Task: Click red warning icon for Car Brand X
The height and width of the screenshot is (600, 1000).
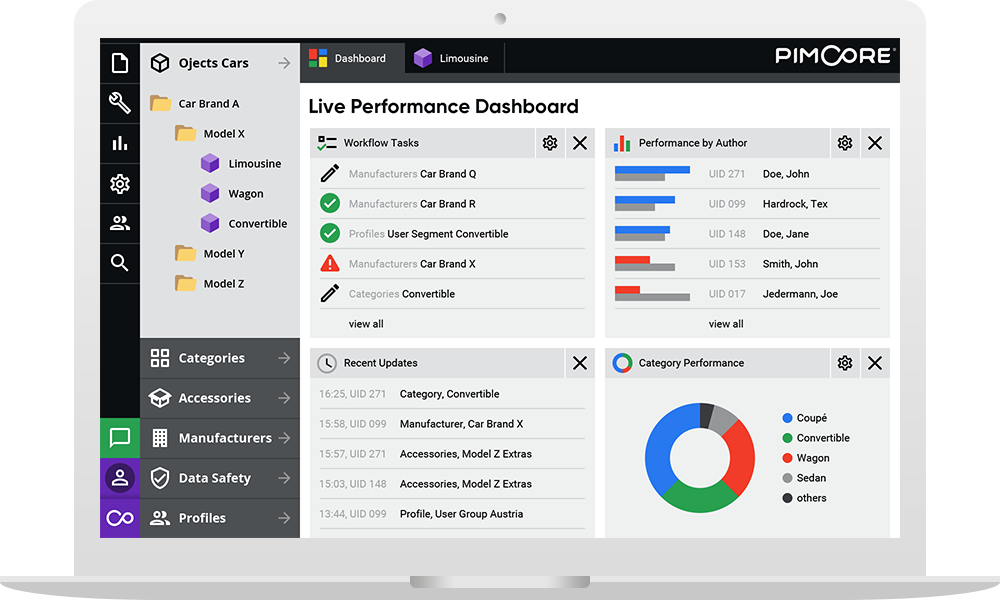Action: pyautogui.click(x=330, y=263)
